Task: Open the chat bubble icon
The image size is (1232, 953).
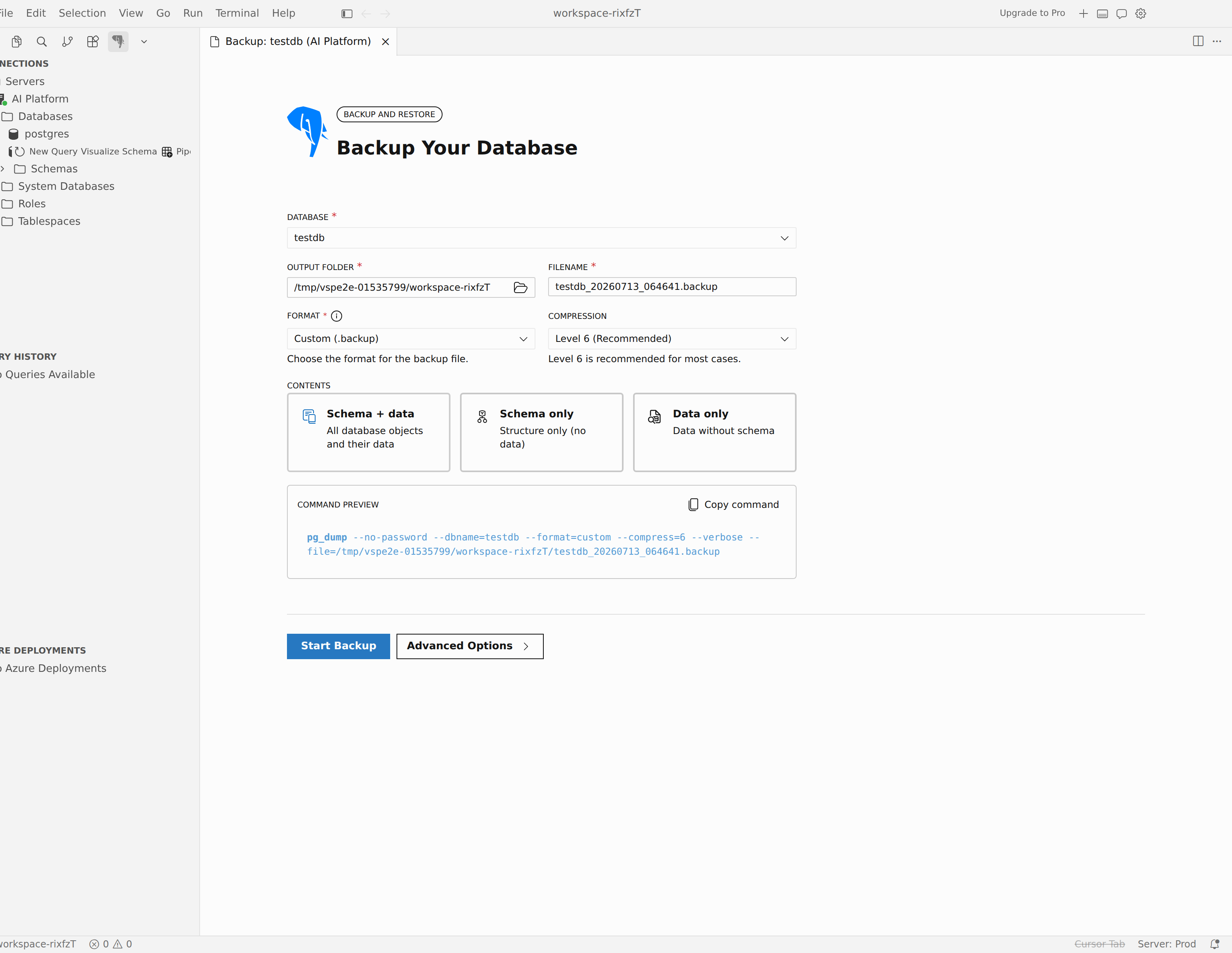Action: [x=1121, y=14]
